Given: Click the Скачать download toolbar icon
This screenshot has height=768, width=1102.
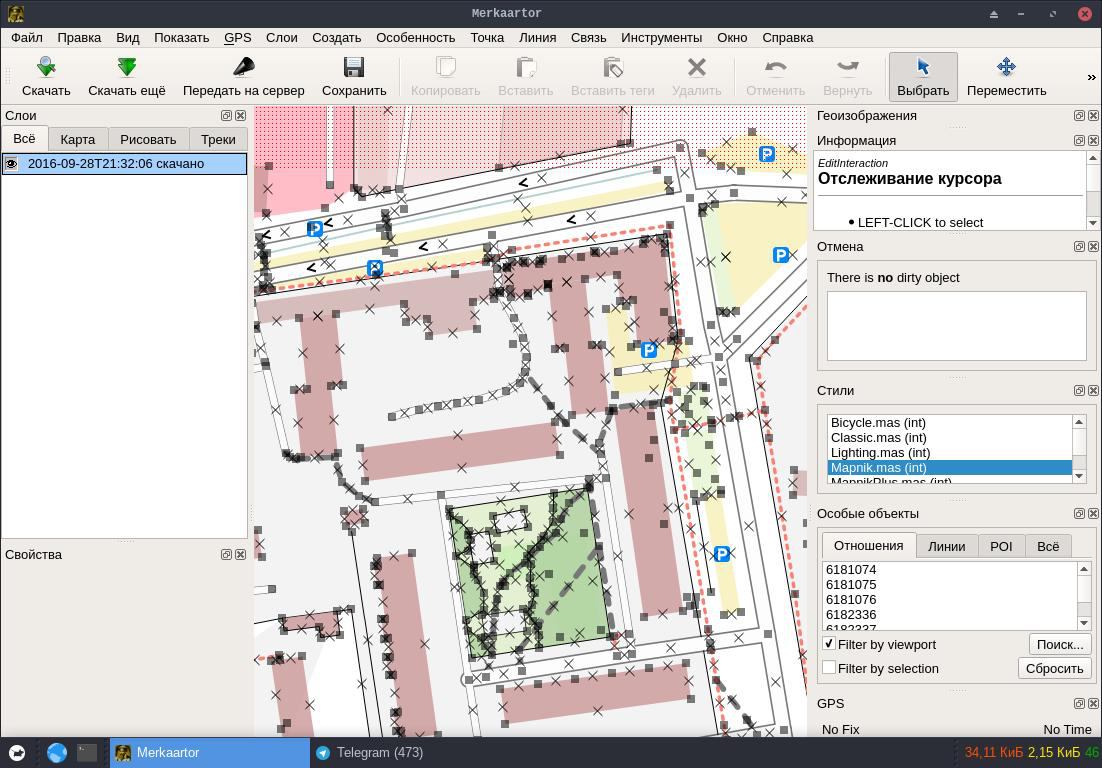Looking at the screenshot, I should (x=46, y=76).
